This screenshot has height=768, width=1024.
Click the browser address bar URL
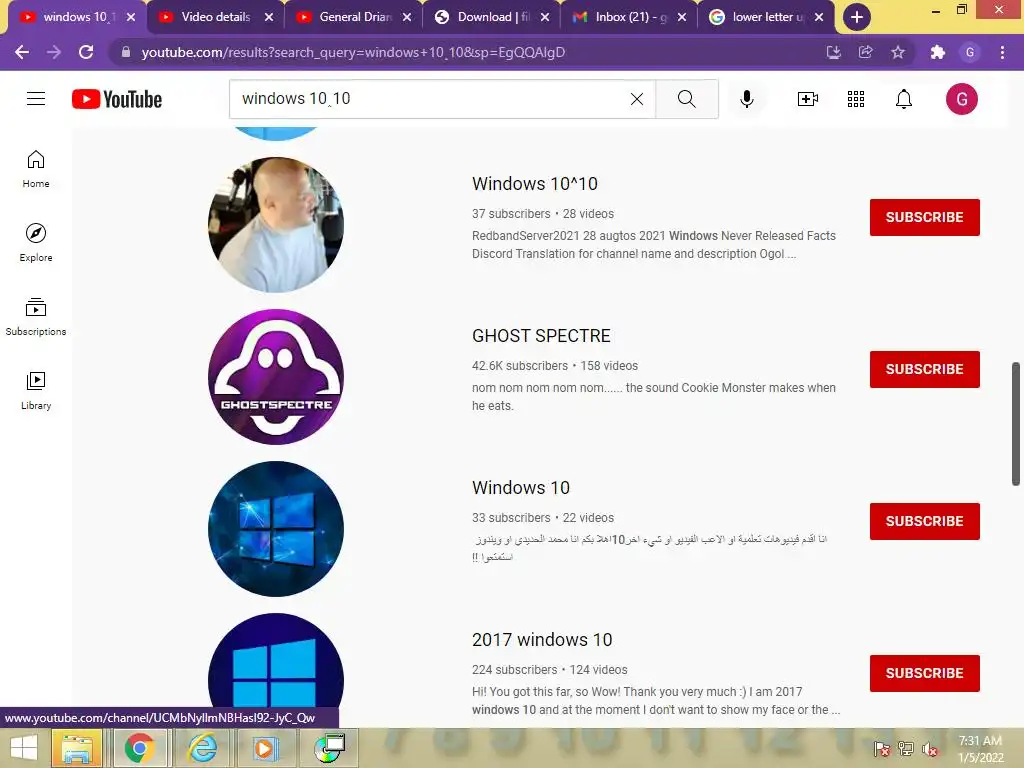(353, 52)
